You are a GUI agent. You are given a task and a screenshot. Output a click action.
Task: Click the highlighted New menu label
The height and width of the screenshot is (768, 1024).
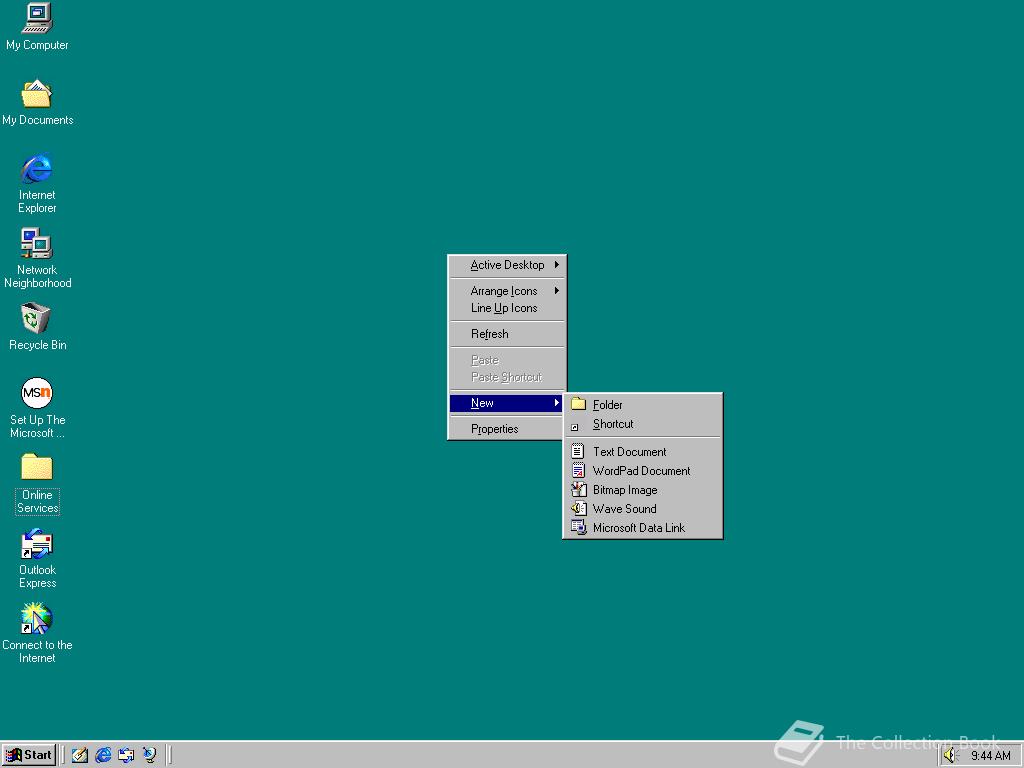pos(482,403)
